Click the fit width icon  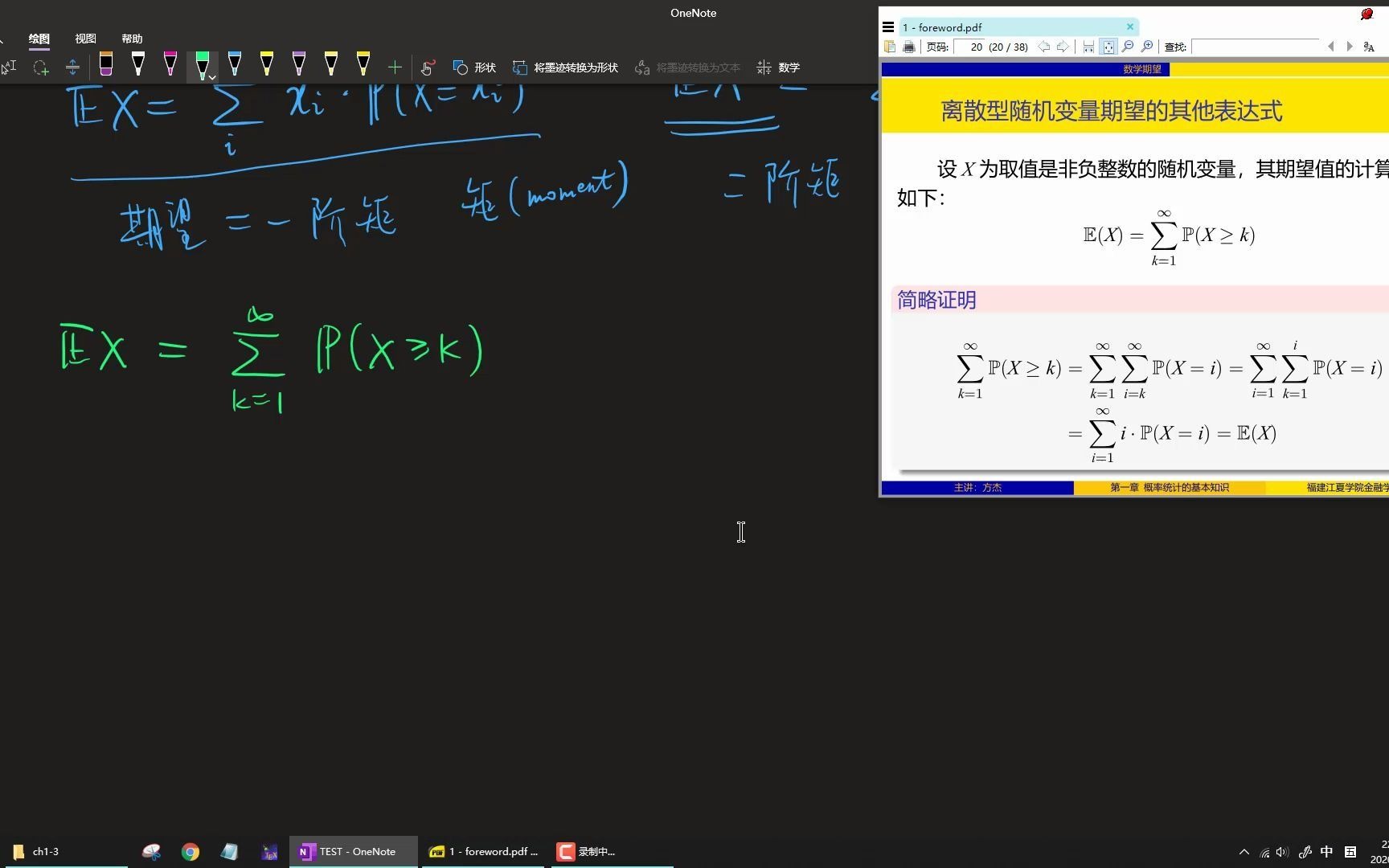click(1088, 47)
